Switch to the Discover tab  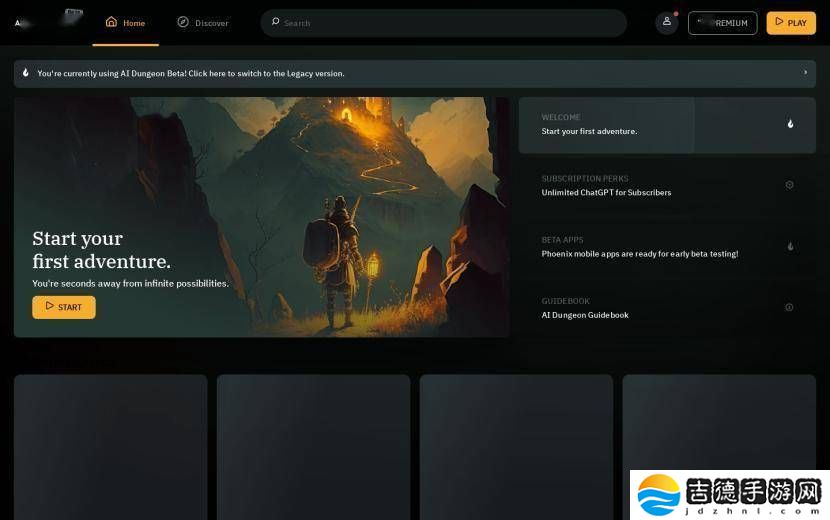[203, 23]
